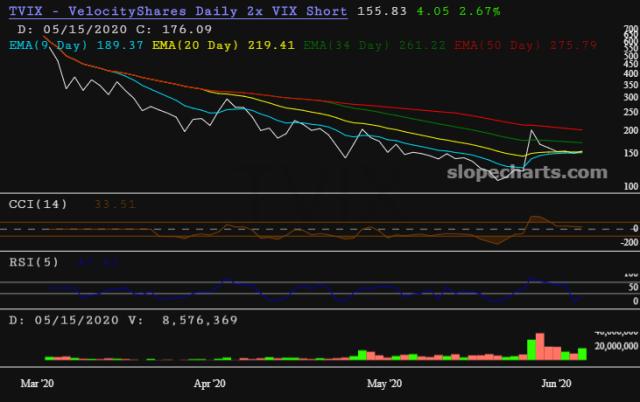Click the TVIX VelocityShares Daily 2x VIX Short title link
Screen dimensions: 640x402
point(178,11)
